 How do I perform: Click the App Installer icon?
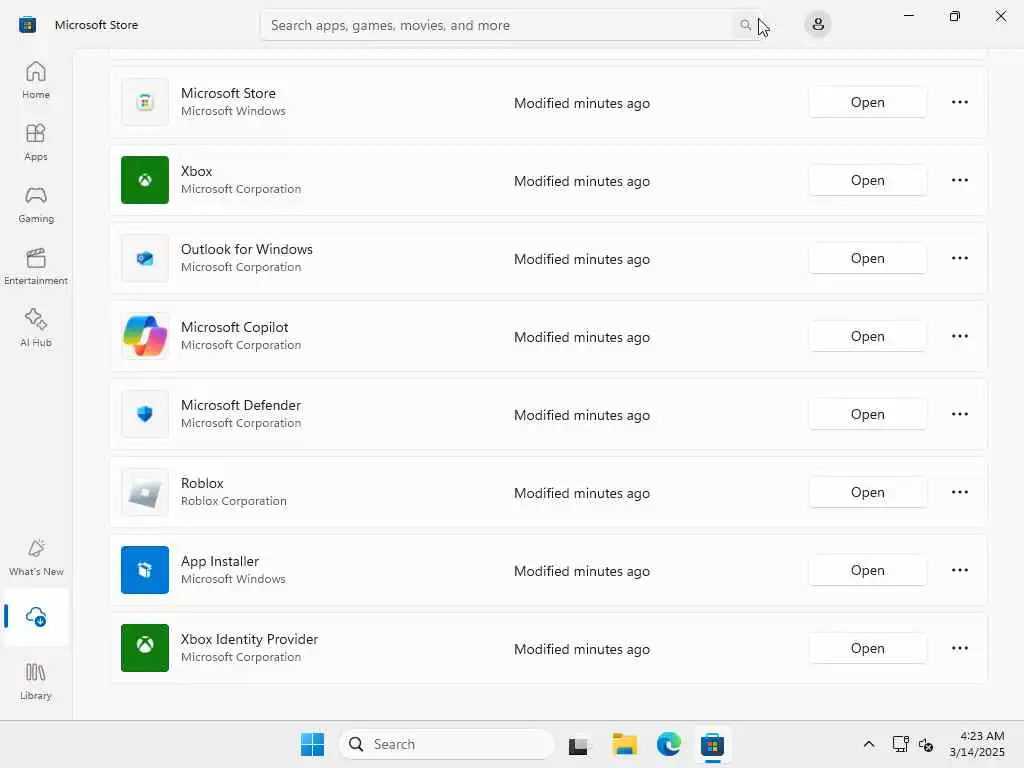[x=145, y=570]
